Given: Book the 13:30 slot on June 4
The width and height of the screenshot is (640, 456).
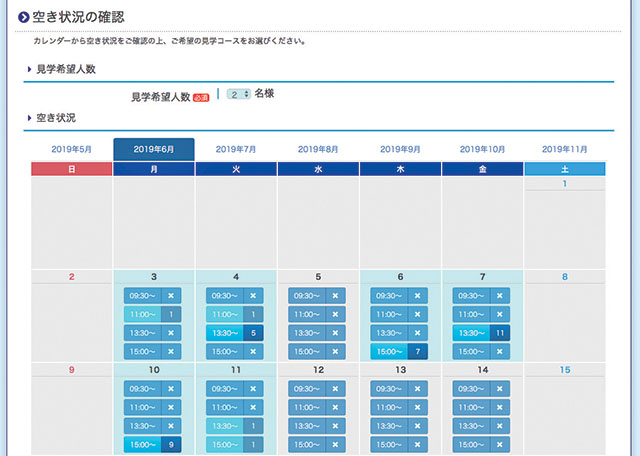Looking at the screenshot, I should [x=235, y=333].
